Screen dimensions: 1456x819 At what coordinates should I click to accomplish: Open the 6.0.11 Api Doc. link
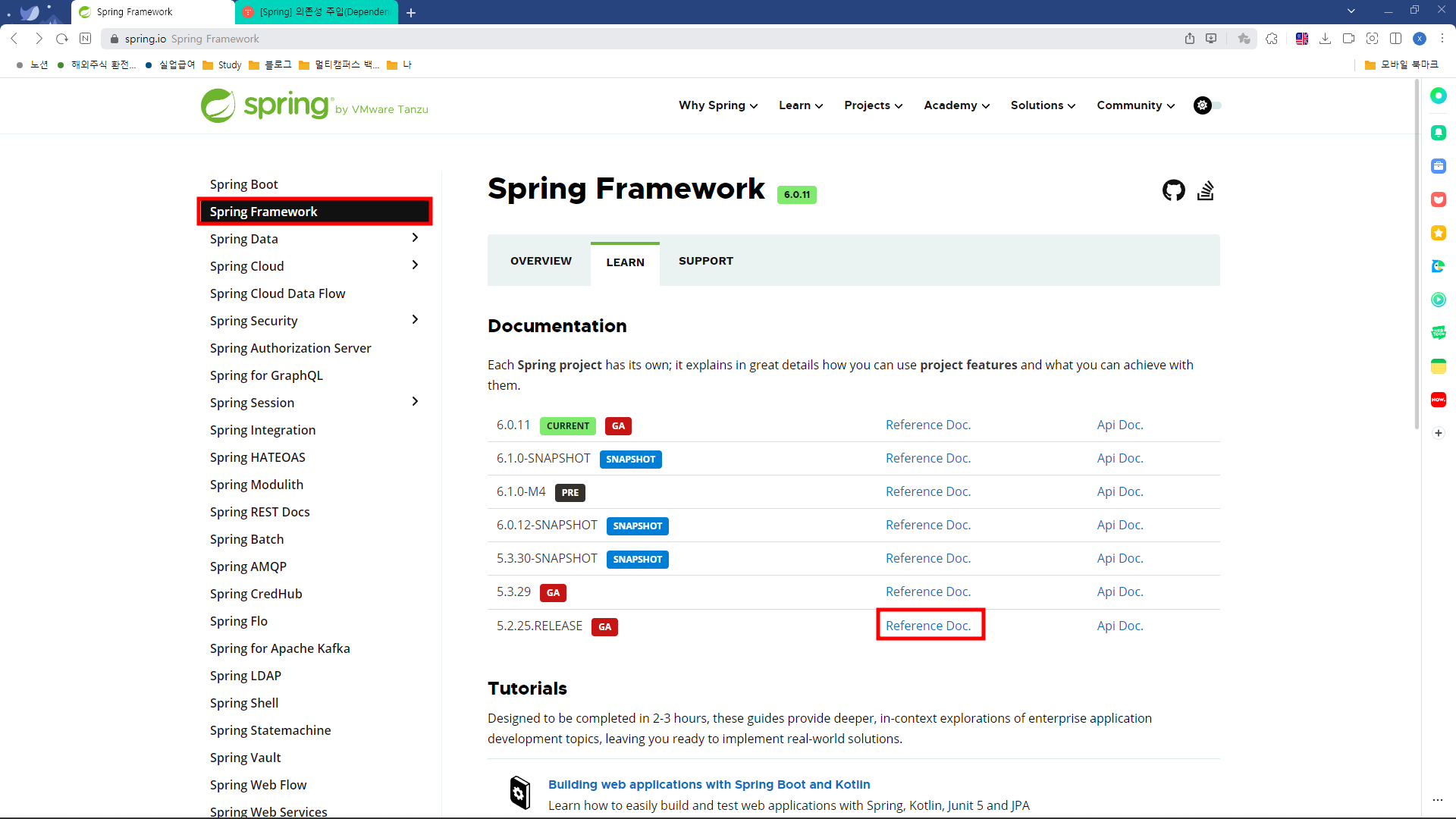(x=1119, y=425)
